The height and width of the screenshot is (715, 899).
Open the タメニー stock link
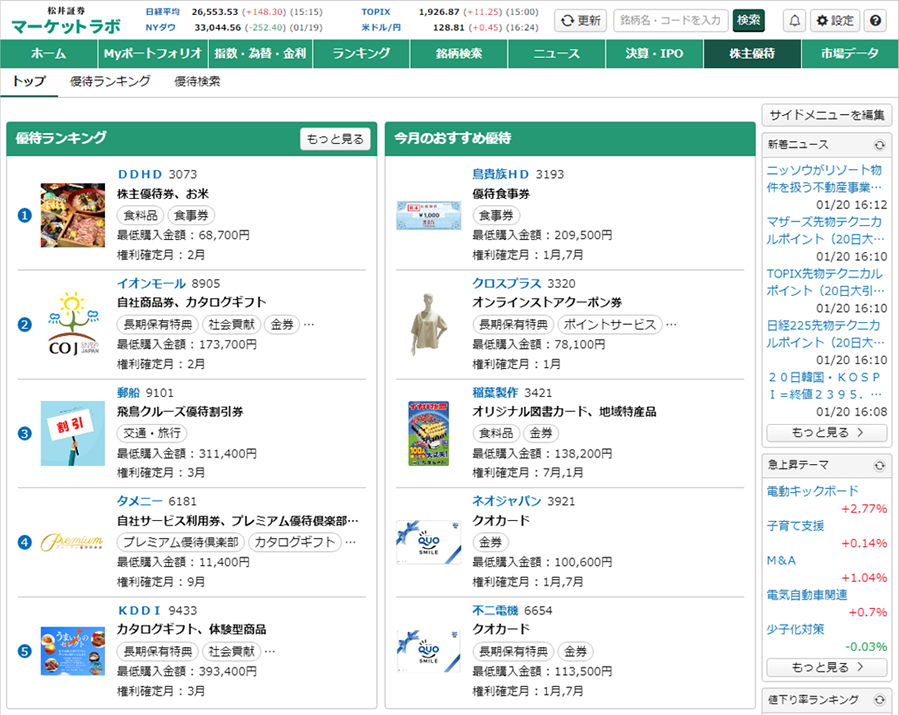(x=140, y=501)
